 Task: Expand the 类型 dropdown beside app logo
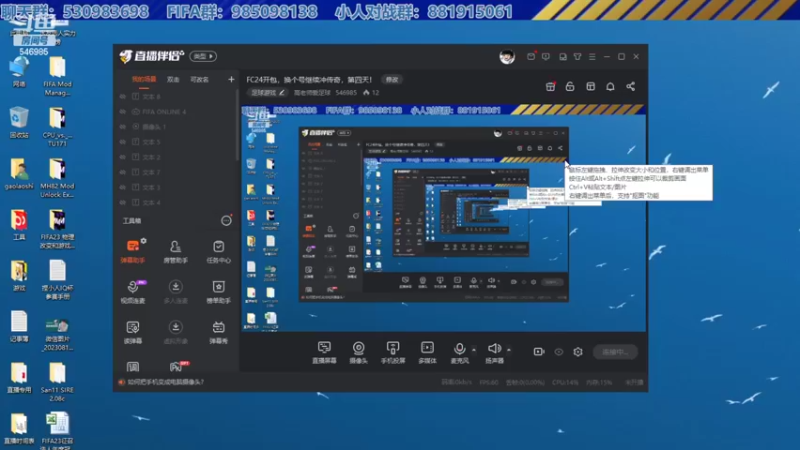point(203,56)
